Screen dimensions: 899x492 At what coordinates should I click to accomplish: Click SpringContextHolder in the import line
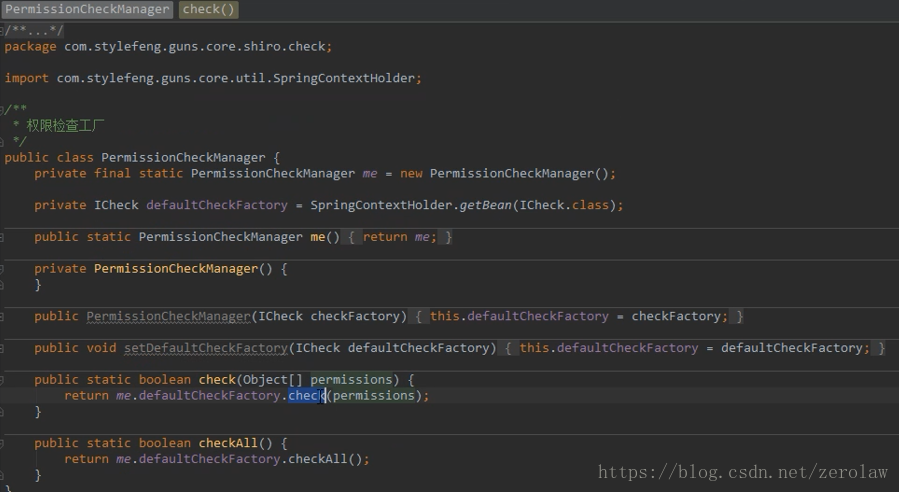pyautogui.click(x=343, y=78)
